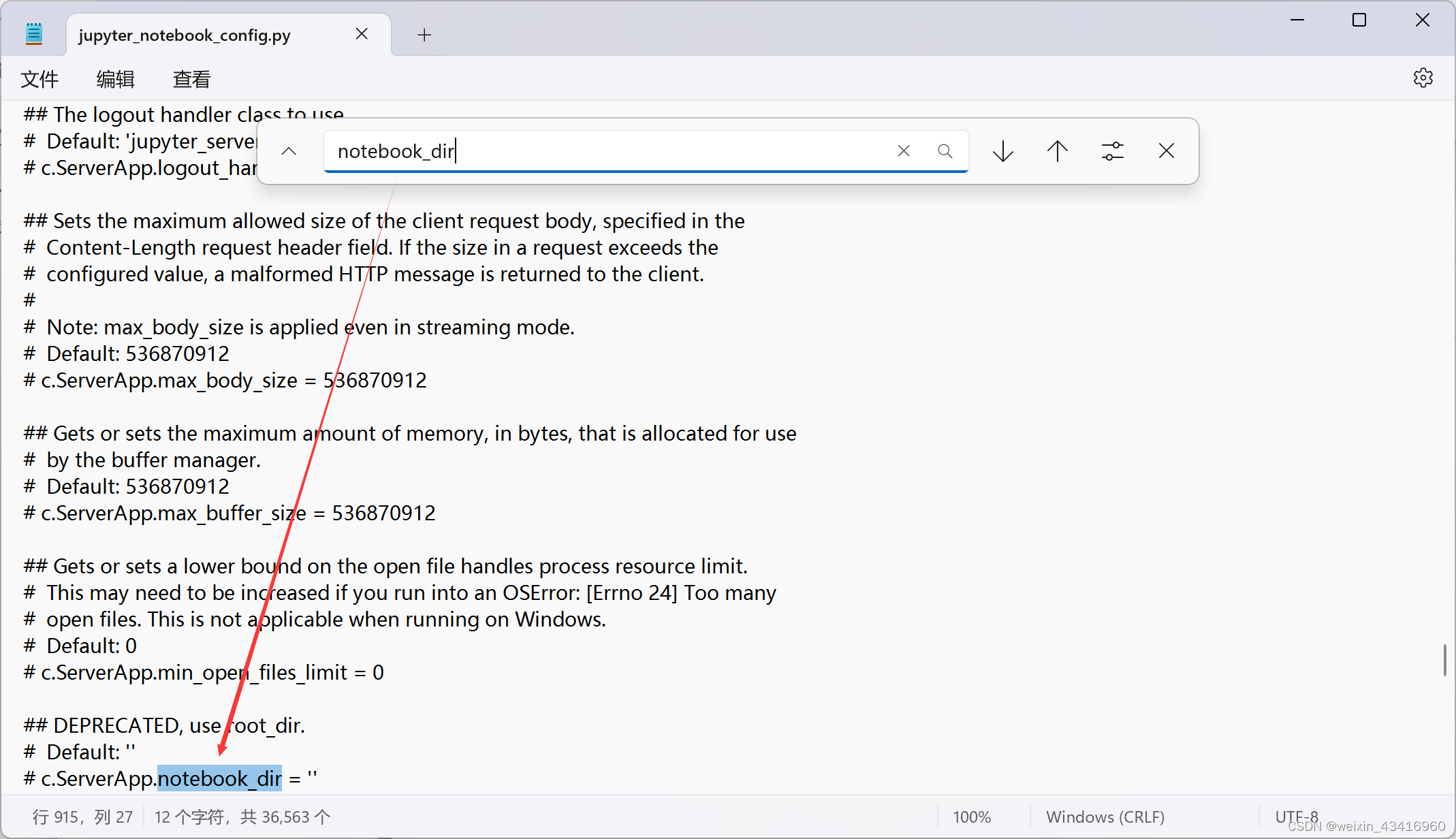Find previous match with up arrow
This screenshot has height=839, width=1456.
(x=1058, y=151)
